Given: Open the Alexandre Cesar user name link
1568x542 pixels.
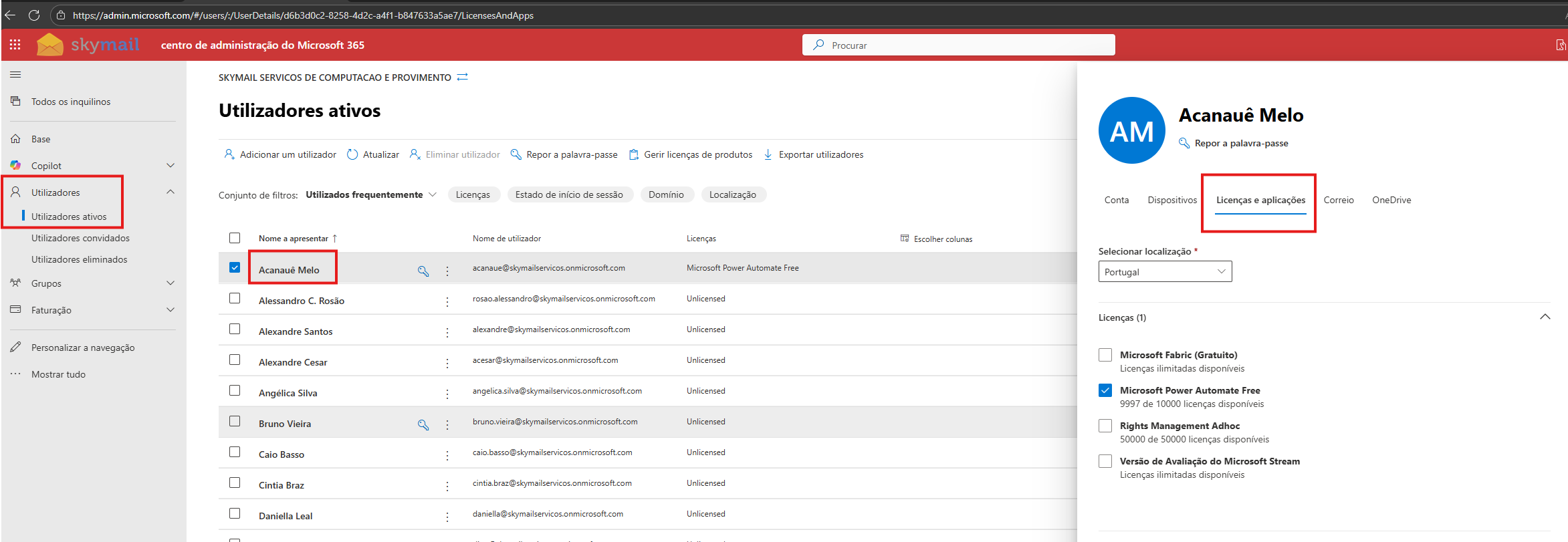Looking at the screenshot, I should coord(293,362).
